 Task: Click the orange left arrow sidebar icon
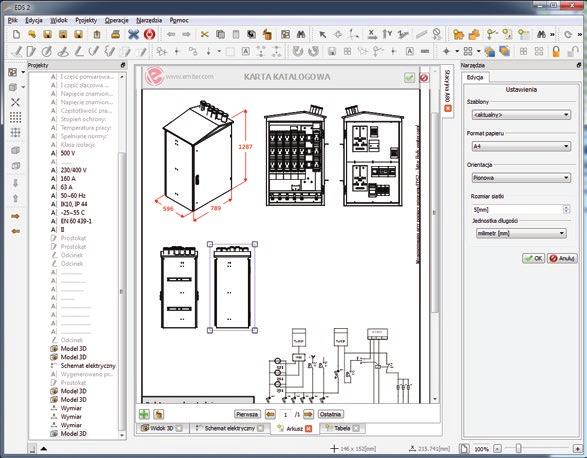[15, 231]
